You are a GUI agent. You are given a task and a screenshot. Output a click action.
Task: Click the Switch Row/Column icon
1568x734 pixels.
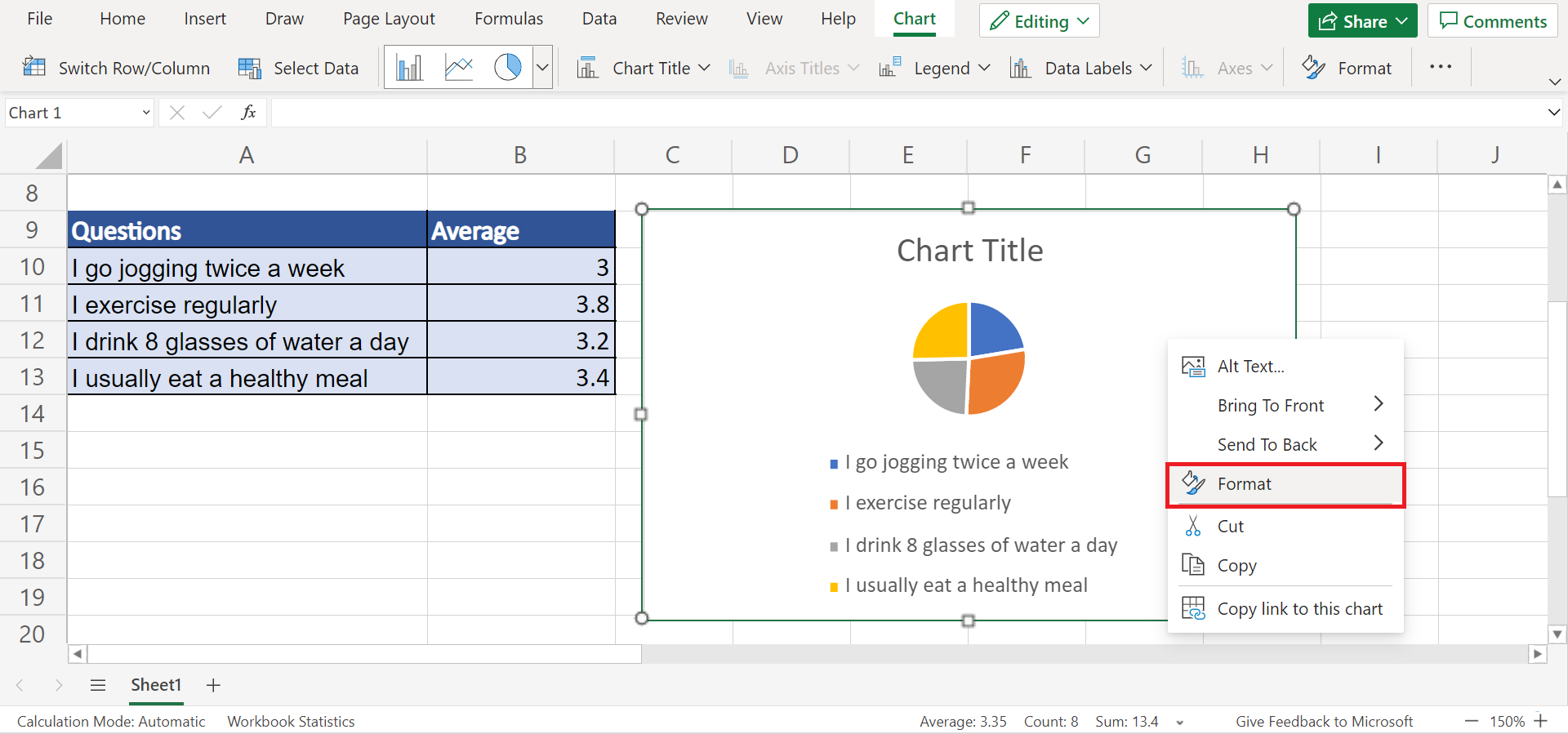pyautogui.click(x=34, y=68)
